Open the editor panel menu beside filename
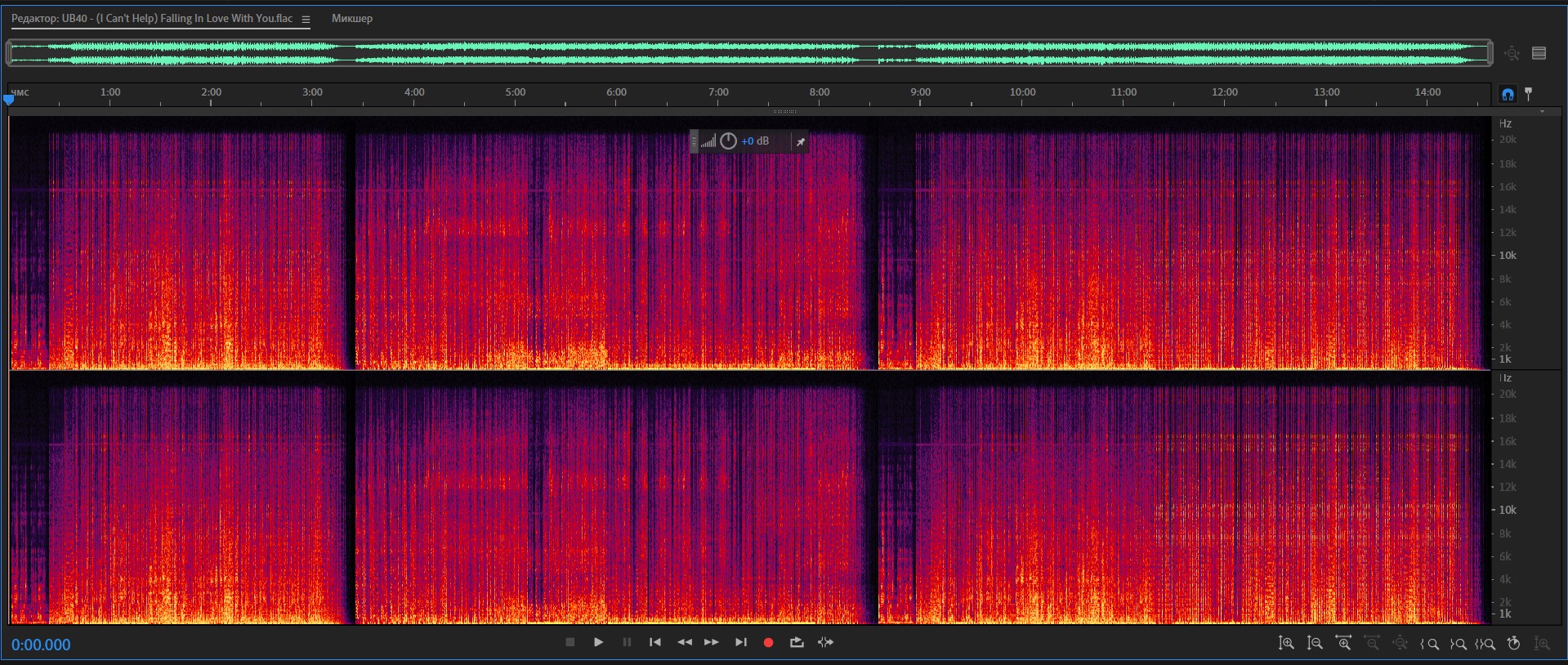This screenshot has width=1568, height=665. [x=306, y=20]
